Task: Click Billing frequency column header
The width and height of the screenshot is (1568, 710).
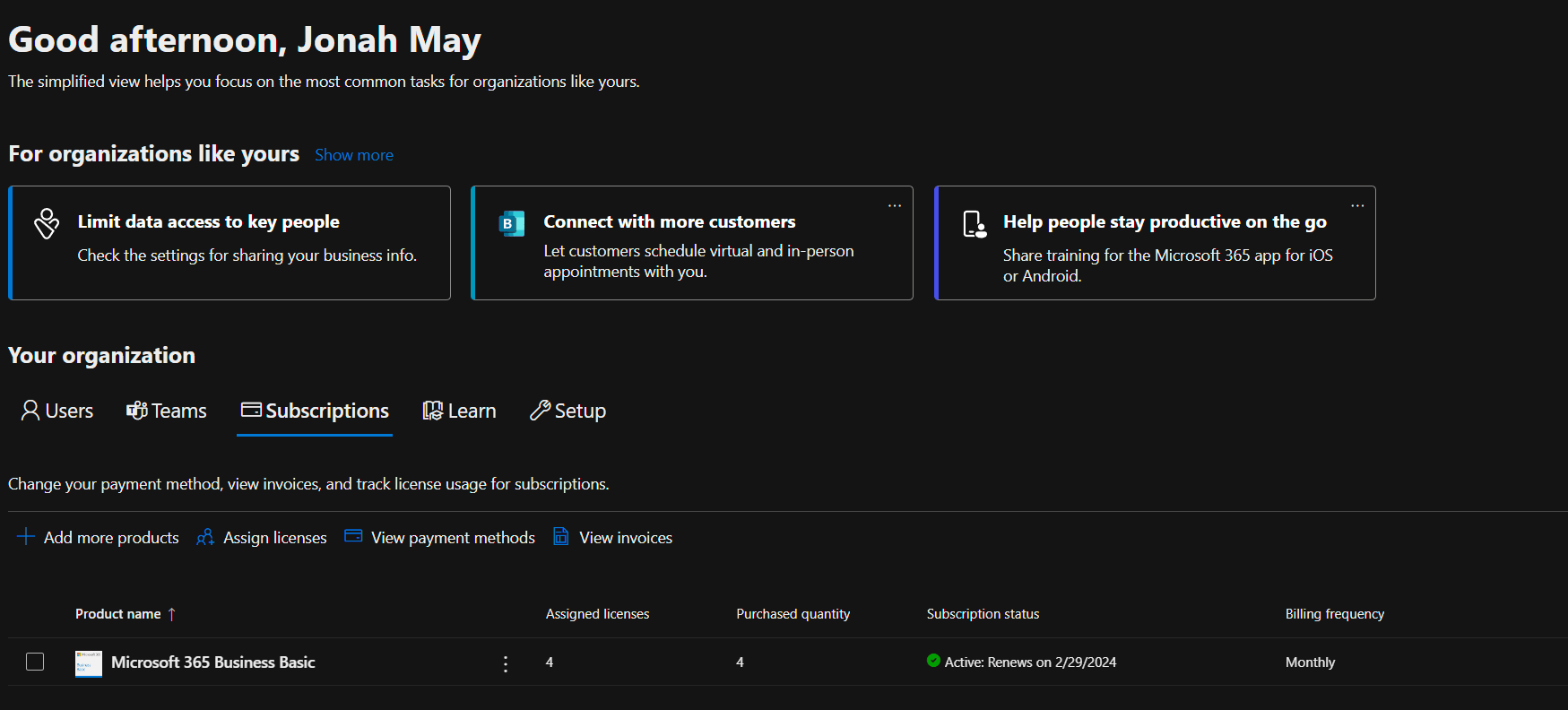Action: [x=1335, y=614]
